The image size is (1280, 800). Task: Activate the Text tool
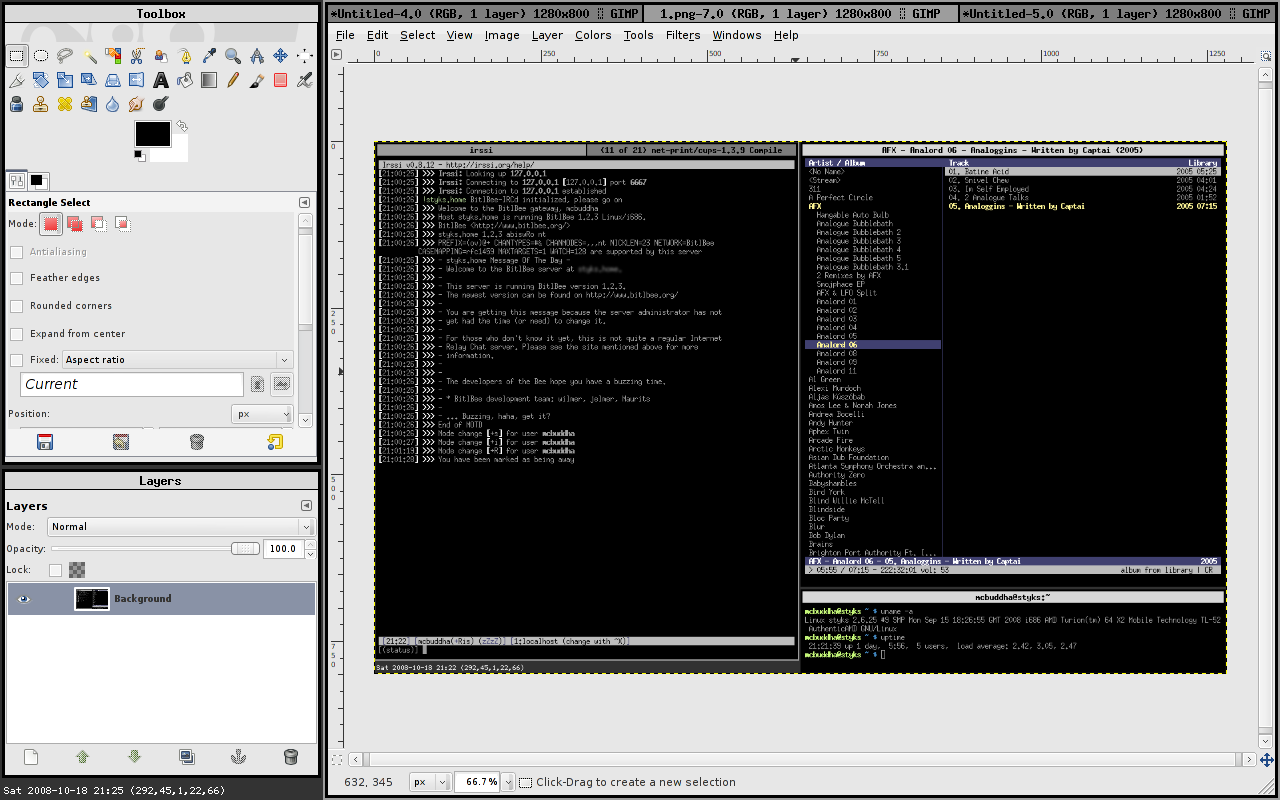tap(161, 80)
